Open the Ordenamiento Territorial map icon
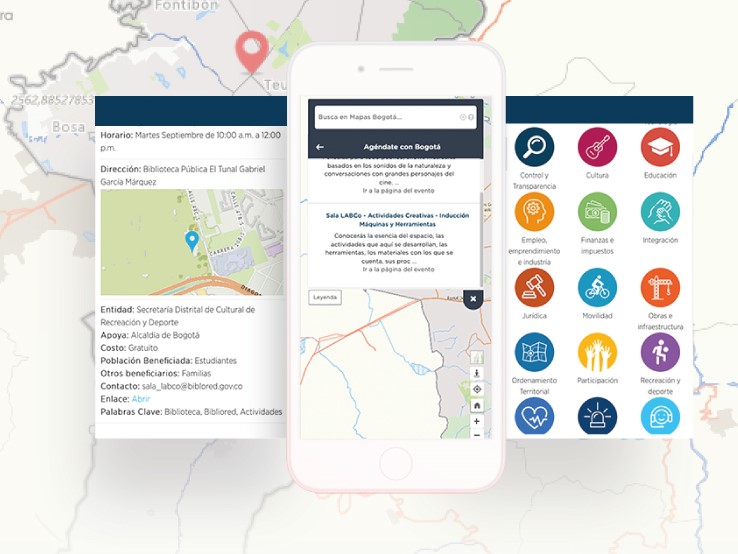This screenshot has height=554, width=738. point(534,352)
